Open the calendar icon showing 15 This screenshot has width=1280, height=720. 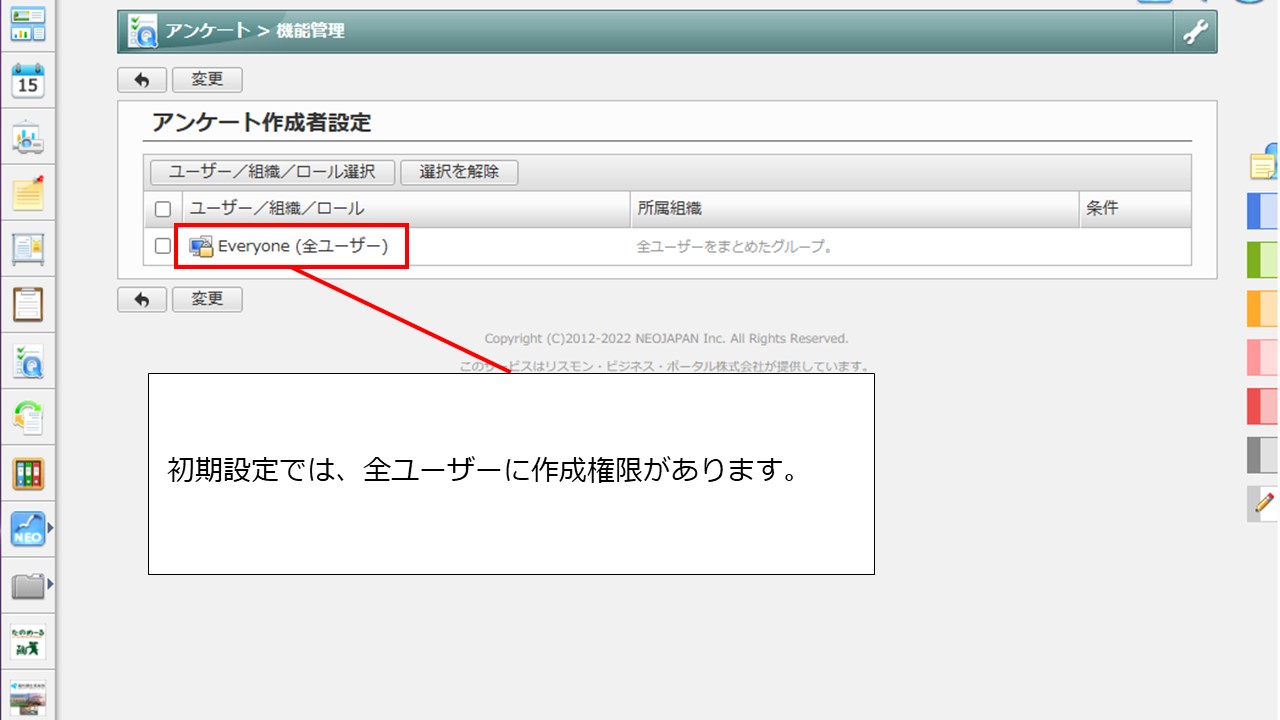click(x=28, y=81)
